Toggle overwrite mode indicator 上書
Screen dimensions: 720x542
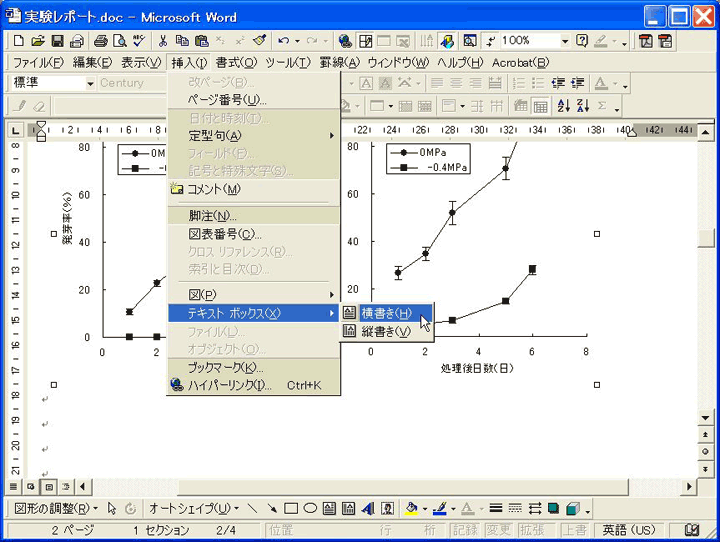tap(573, 531)
